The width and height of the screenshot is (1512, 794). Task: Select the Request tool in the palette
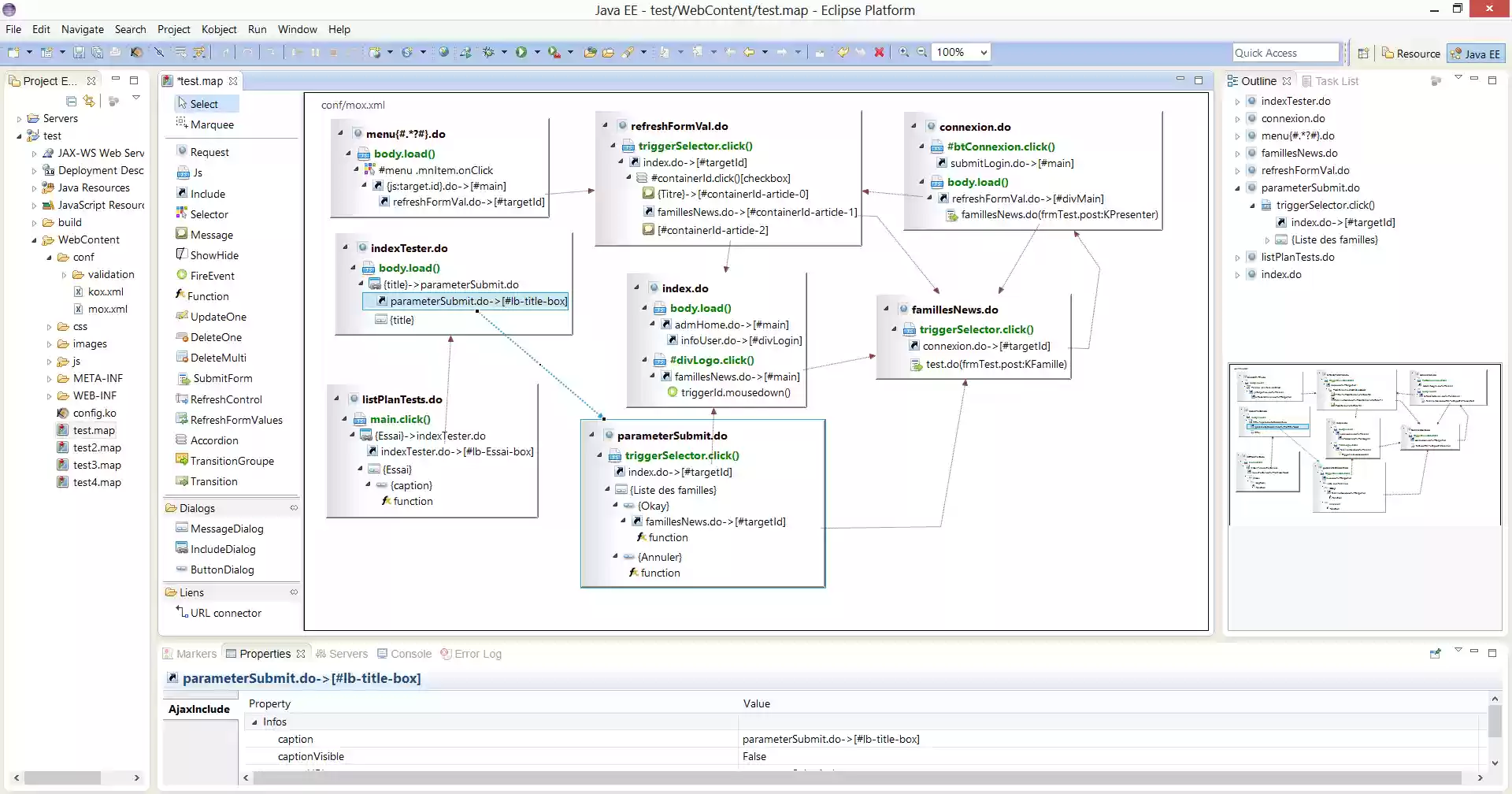[209, 151]
